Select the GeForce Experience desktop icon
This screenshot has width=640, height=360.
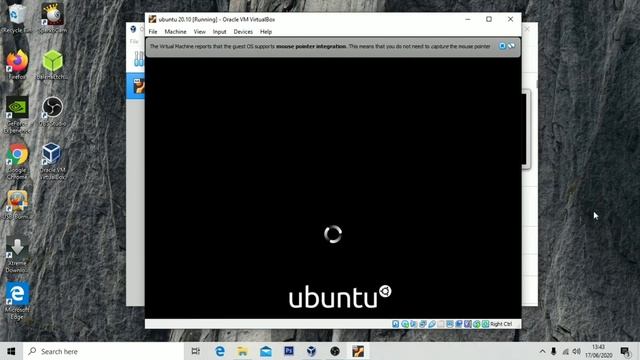[17, 115]
